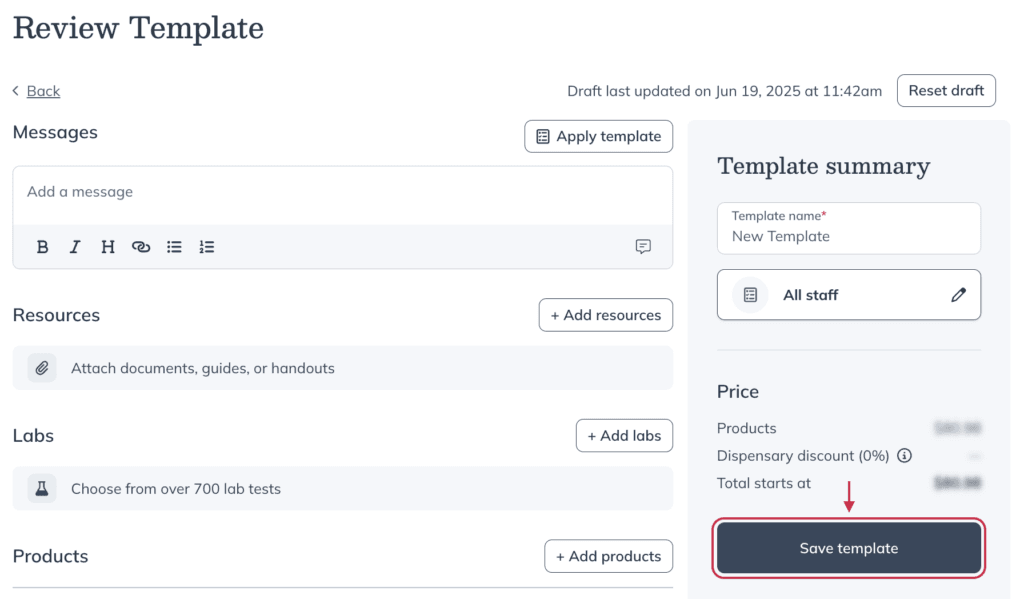1024x599 pixels.
Task: Go back using the Back link
Action: pos(43,91)
